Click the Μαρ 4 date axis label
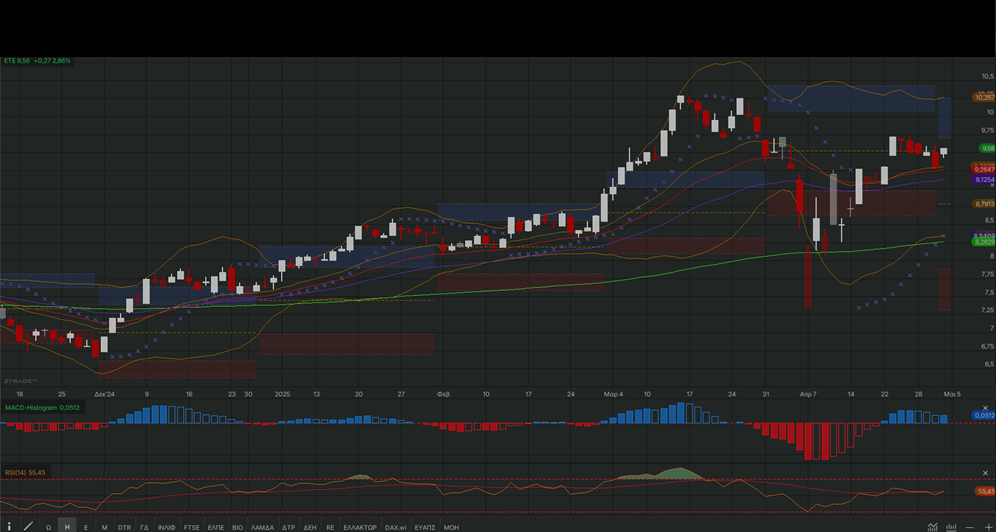 614,394
